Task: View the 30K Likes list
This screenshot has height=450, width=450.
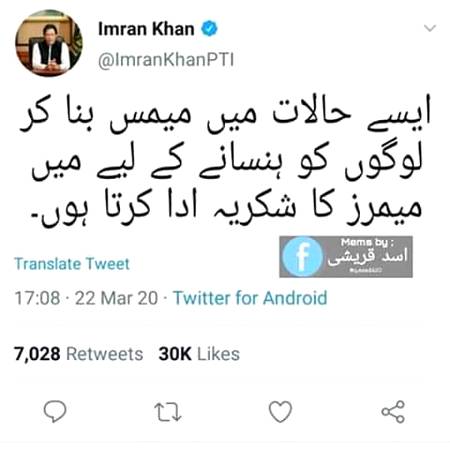Action: 199,354
